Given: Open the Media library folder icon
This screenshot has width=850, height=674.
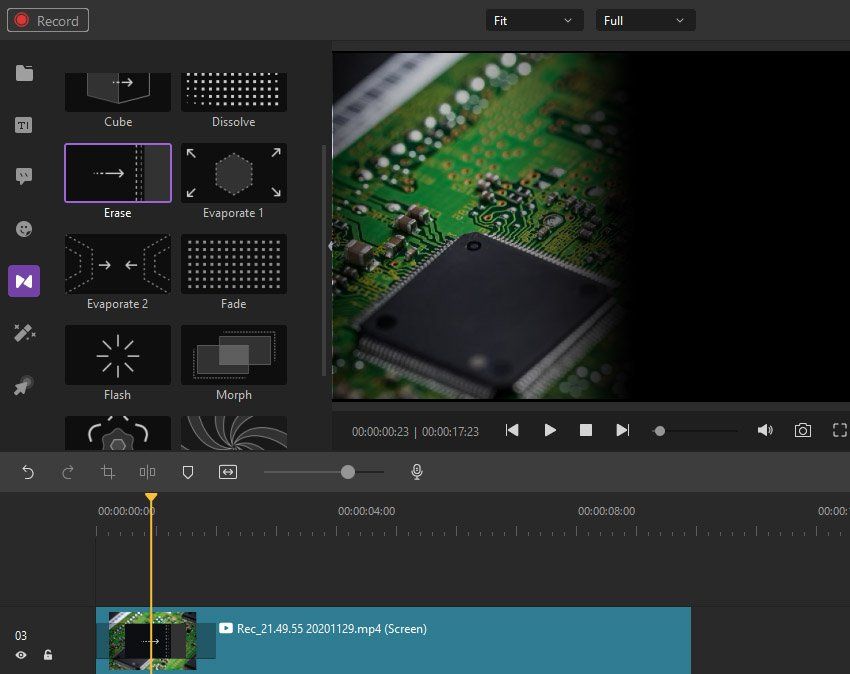Looking at the screenshot, I should pos(24,73).
